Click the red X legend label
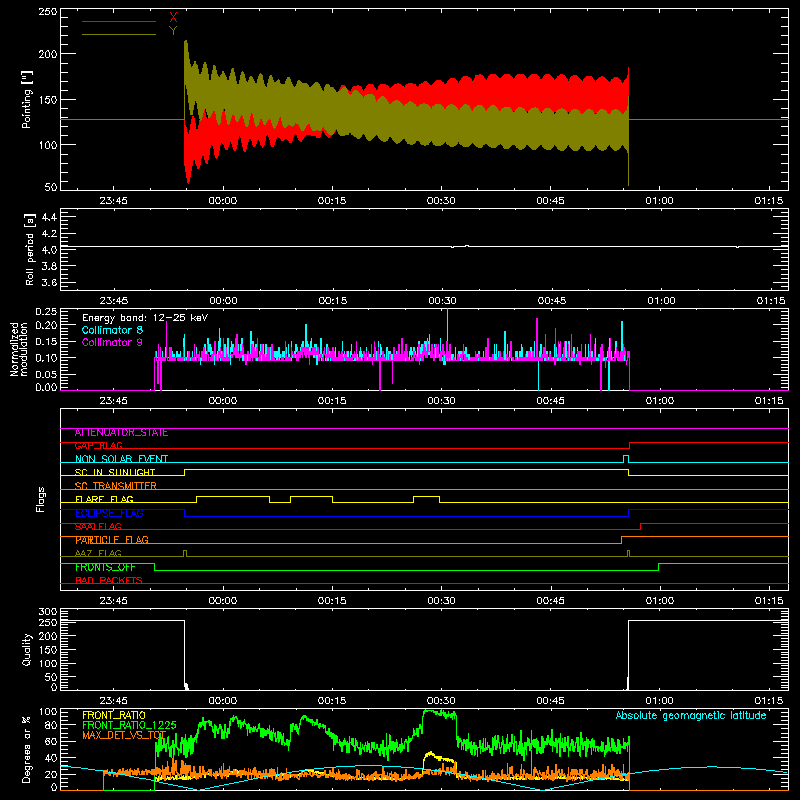This screenshot has width=800, height=800. click(173, 18)
